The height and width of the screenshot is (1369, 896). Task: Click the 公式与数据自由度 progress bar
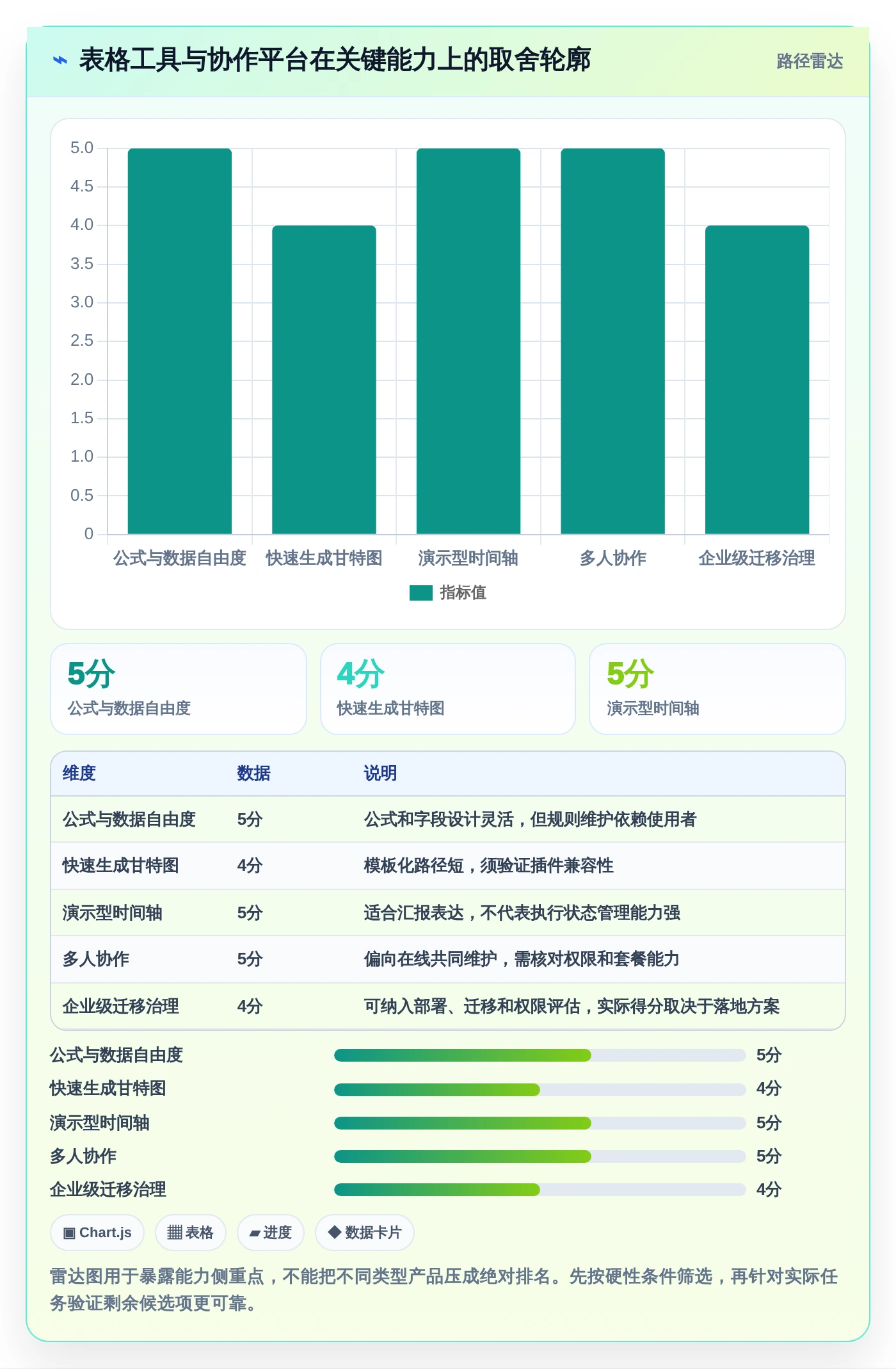click(540, 1055)
